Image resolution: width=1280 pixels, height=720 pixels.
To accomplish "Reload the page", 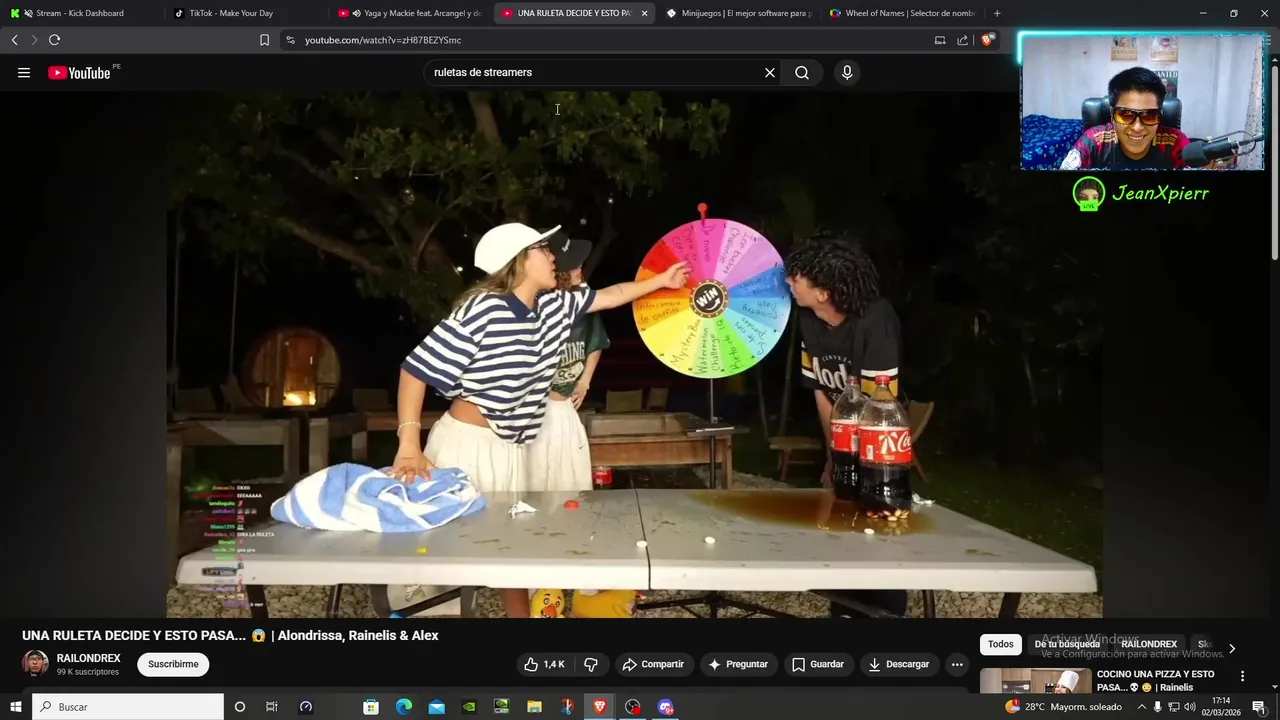I will tap(54, 40).
